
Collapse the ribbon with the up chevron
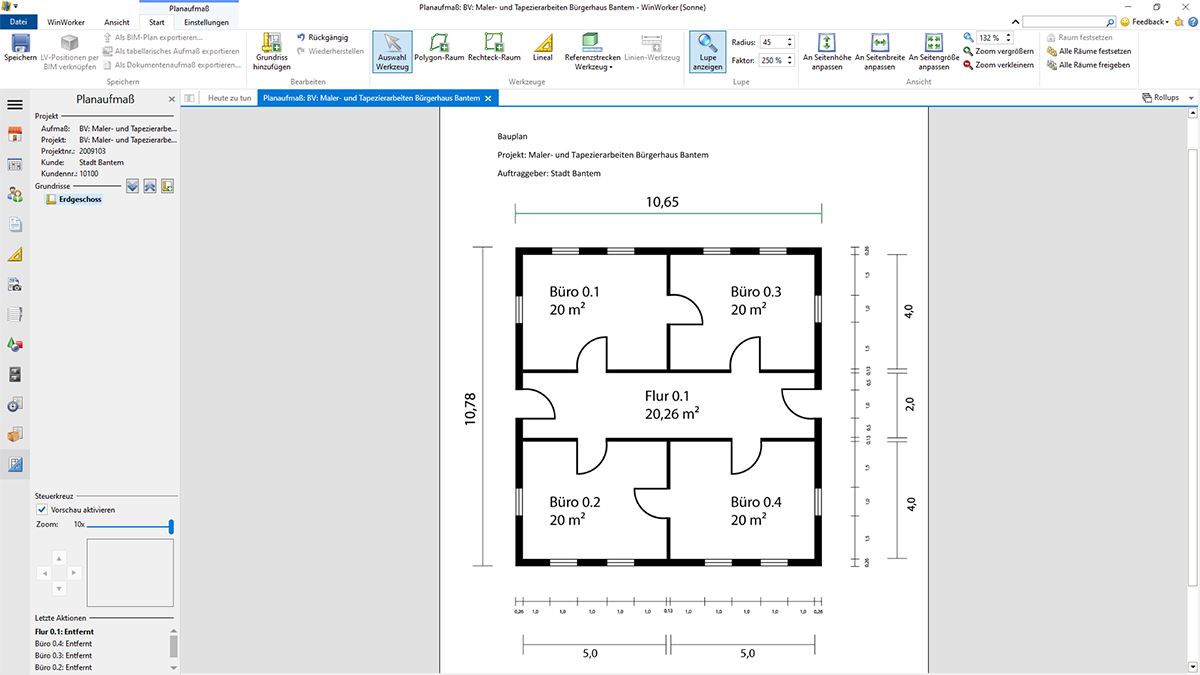pos(1015,21)
